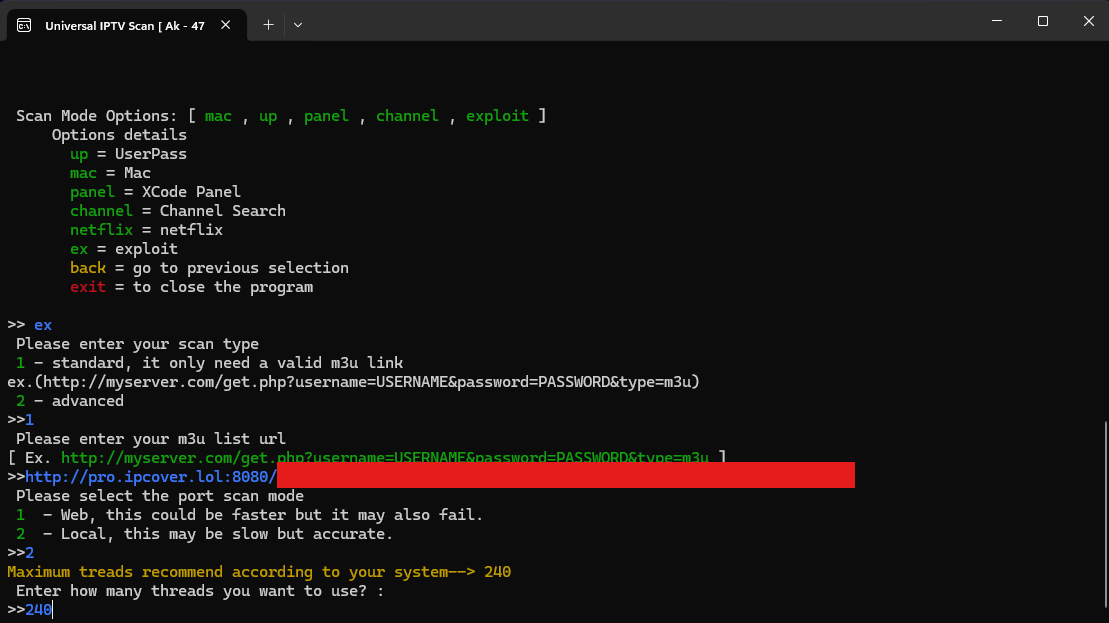Click the thread count input line showing 240

tap(38, 609)
